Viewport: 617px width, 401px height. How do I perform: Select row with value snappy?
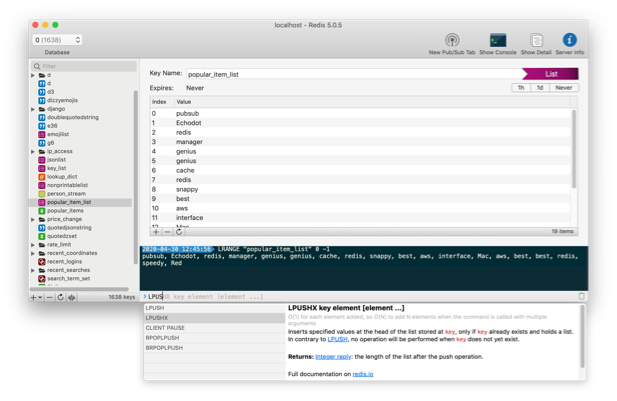[360, 189]
